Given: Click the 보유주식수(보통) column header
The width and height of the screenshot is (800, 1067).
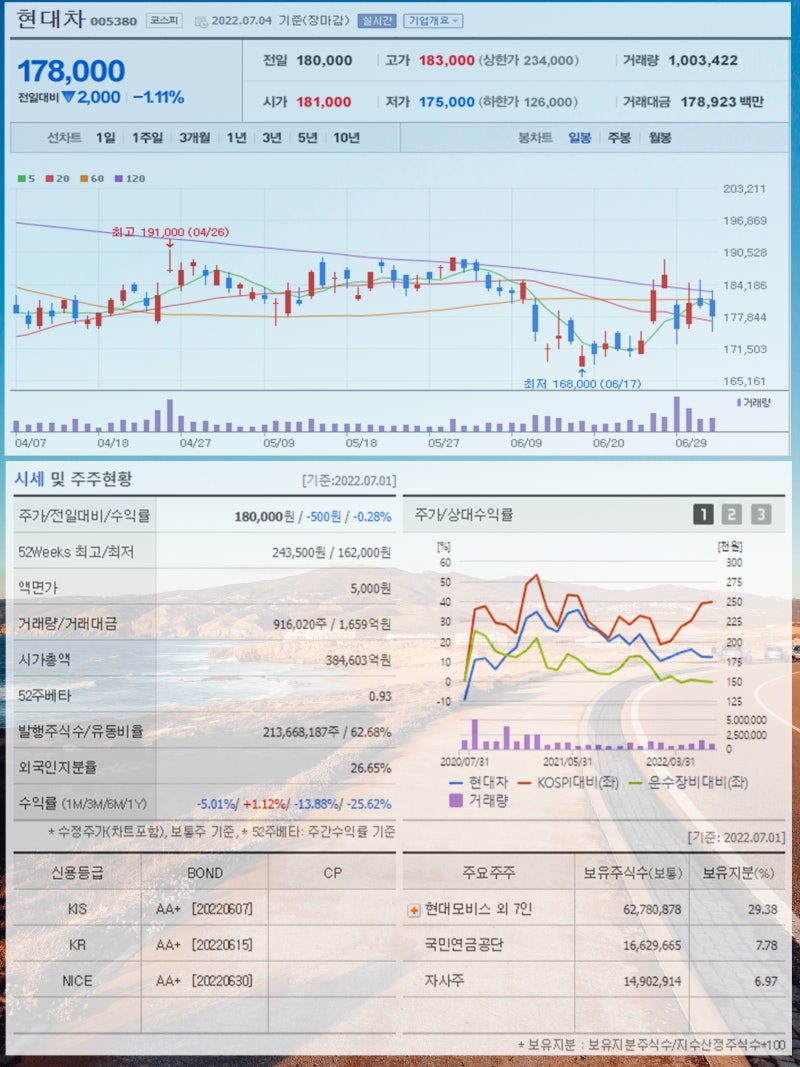Looking at the screenshot, I should tap(633, 874).
